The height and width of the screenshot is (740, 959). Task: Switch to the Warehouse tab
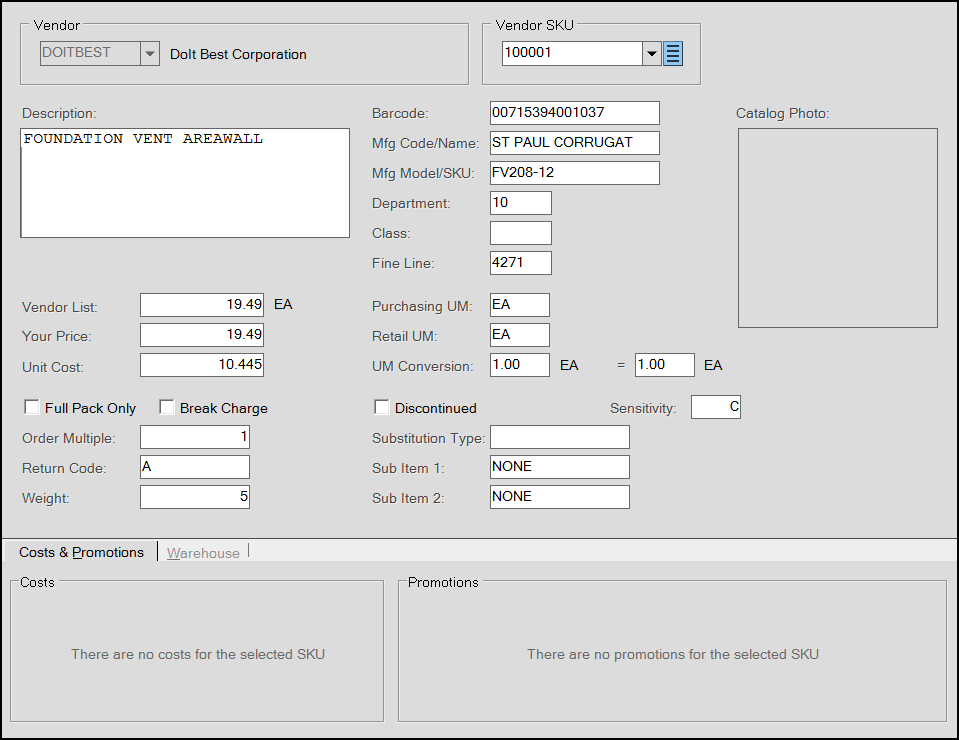[203, 553]
